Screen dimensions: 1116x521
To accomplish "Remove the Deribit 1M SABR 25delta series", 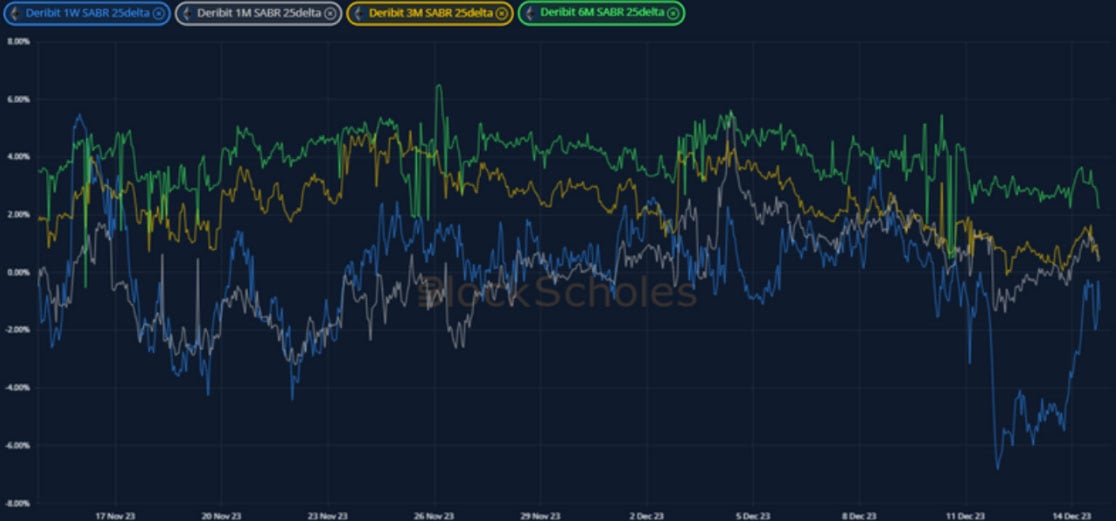I will pos(330,13).
